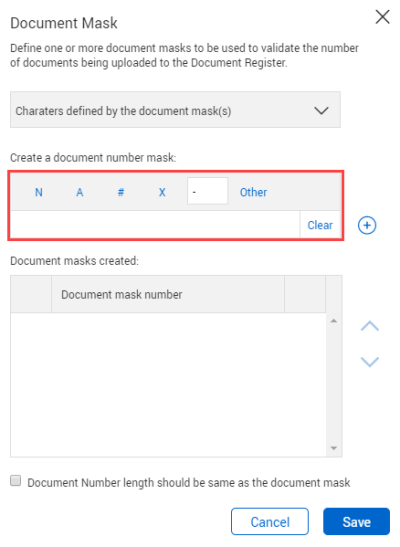Insert the X mask character
This screenshot has height=547, width=400.
pos(162,192)
